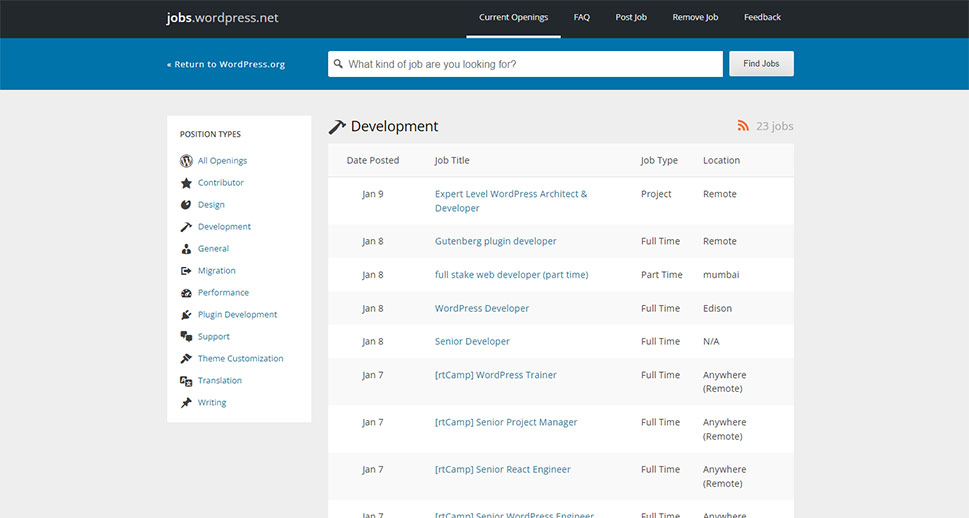The width and height of the screenshot is (969, 518).
Task: Click the WordPress logo icon beside All Openings
Action: coord(186,161)
